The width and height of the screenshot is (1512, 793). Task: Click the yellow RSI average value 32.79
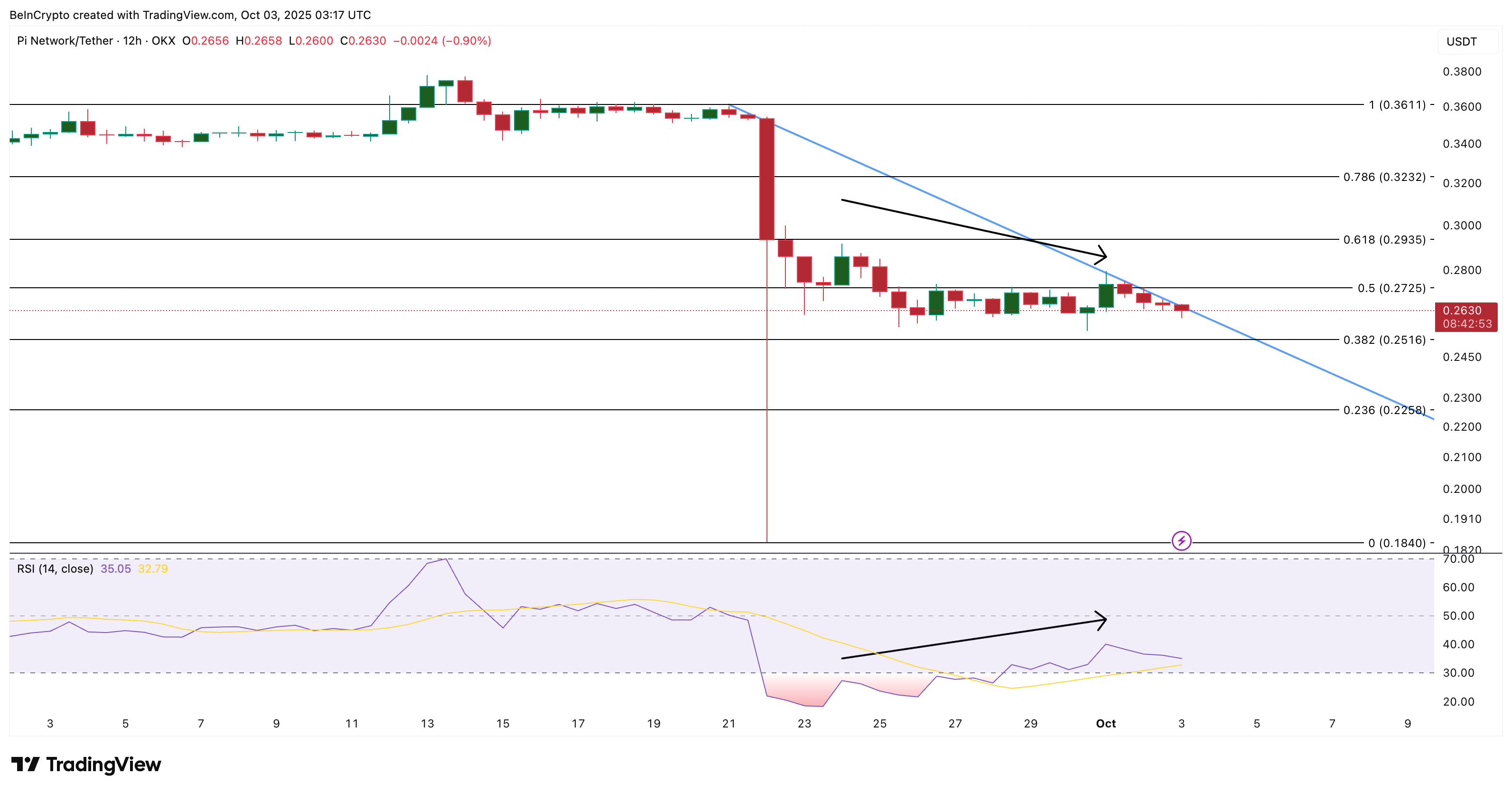pos(153,568)
